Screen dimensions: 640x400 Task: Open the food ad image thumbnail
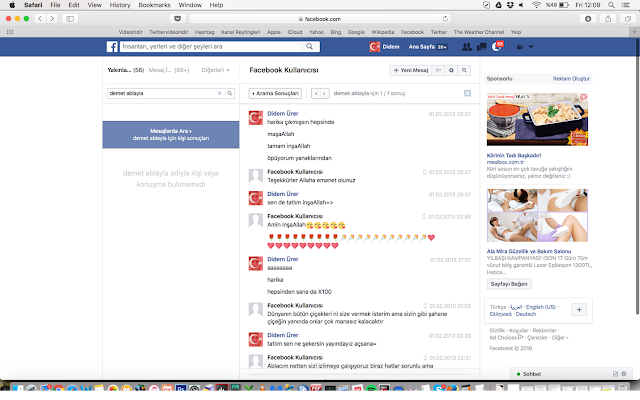tap(537, 120)
